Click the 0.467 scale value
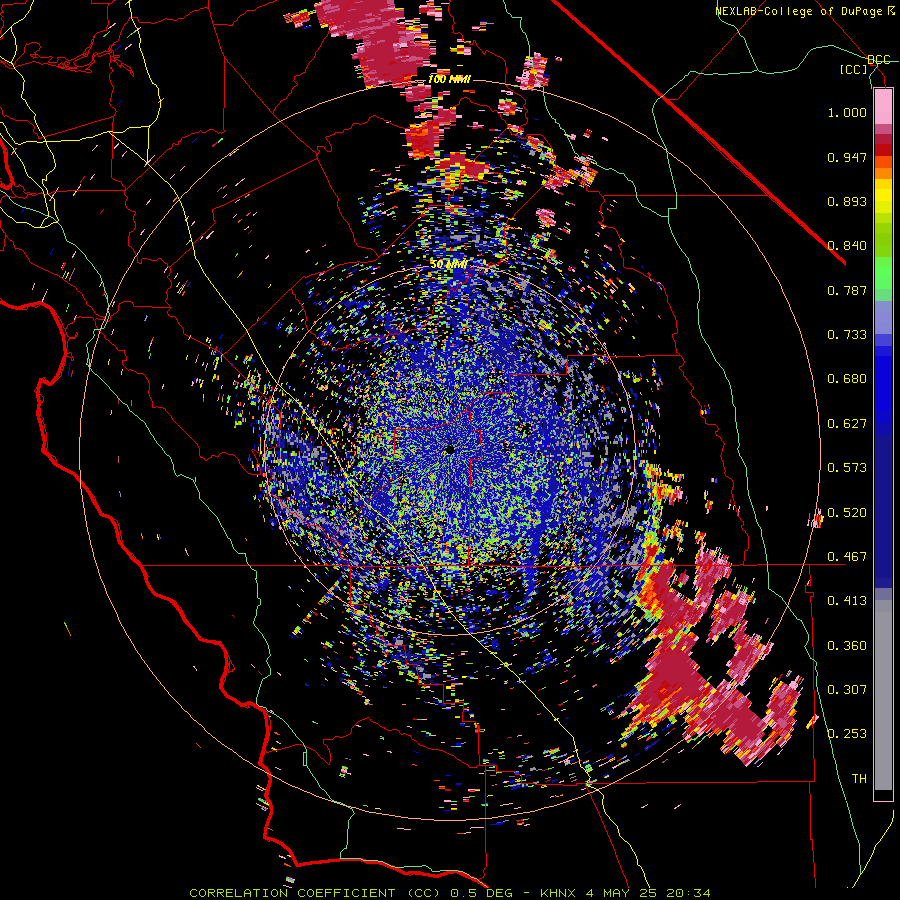The height and width of the screenshot is (900, 900). 847,557
